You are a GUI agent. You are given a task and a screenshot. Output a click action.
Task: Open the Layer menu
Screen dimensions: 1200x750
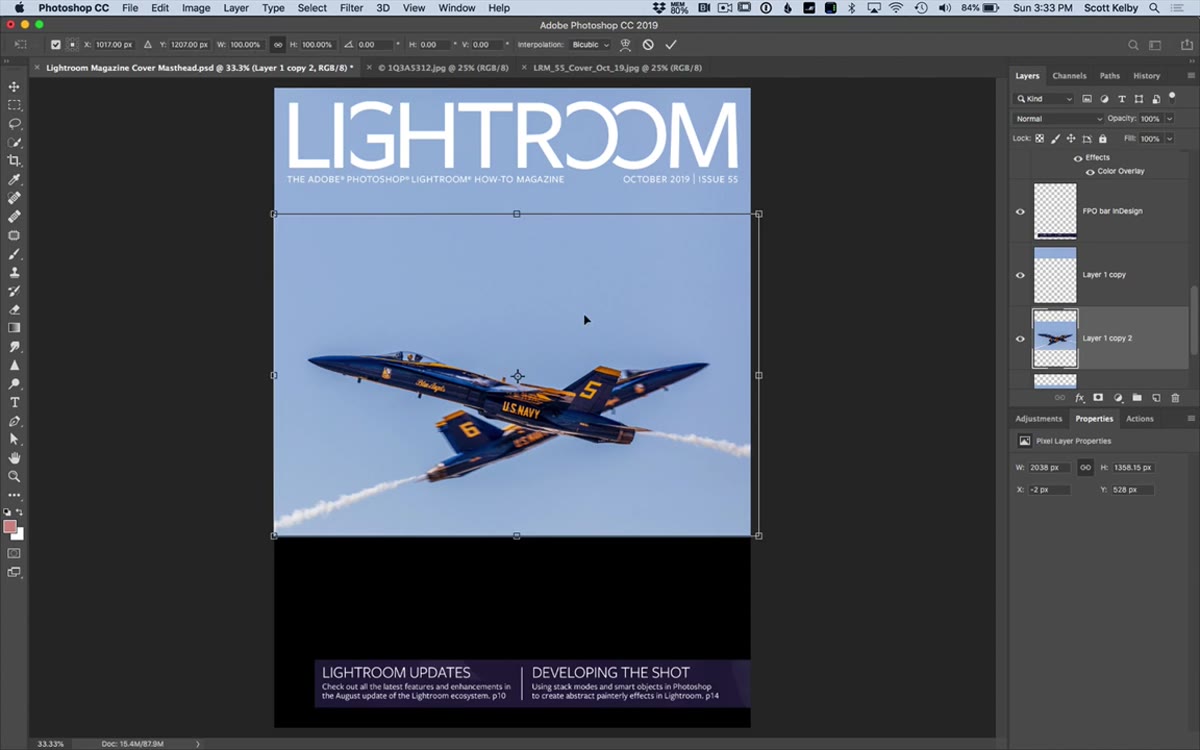(236, 8)
